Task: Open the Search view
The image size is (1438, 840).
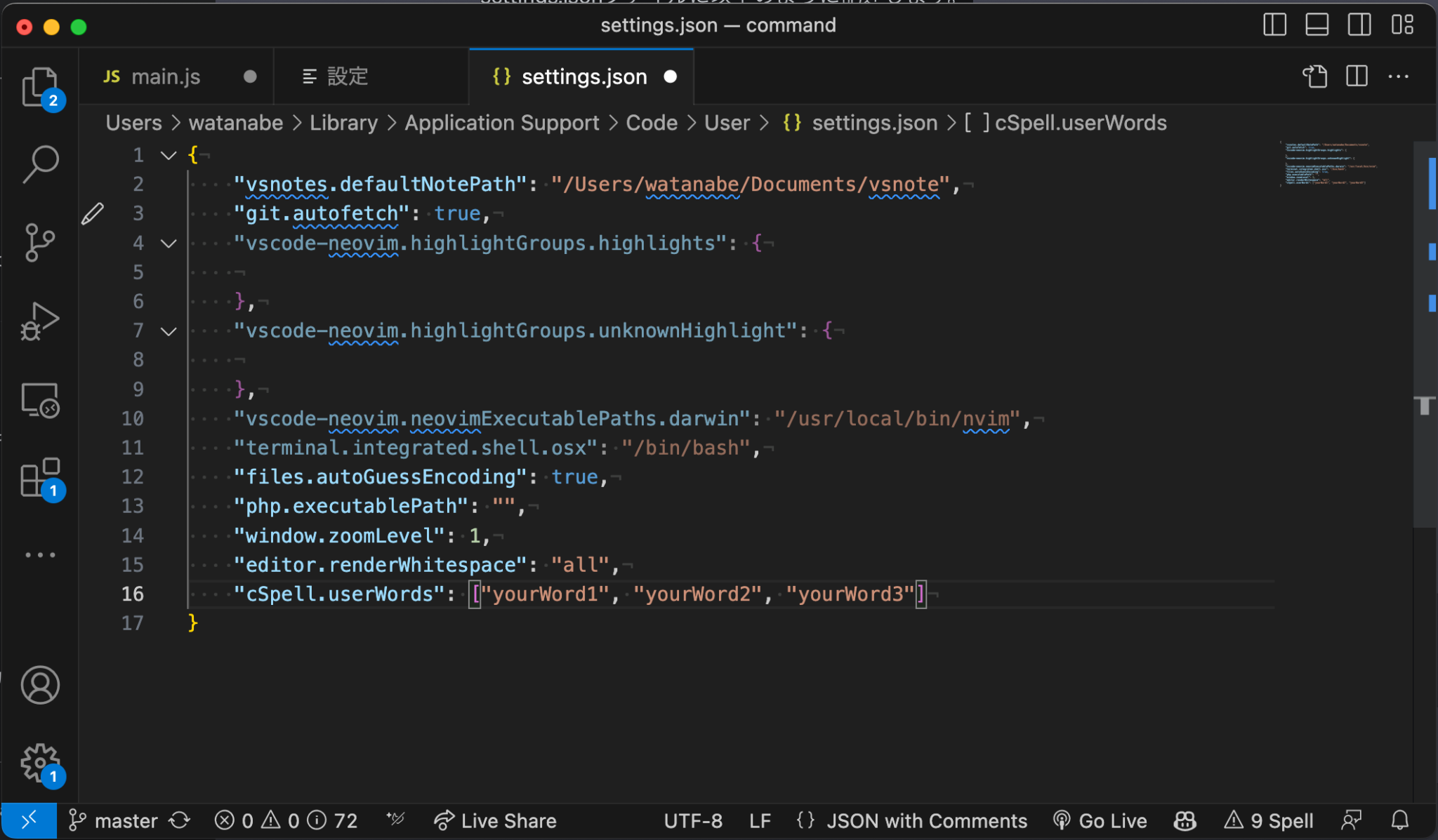Action: click(40, 163)
